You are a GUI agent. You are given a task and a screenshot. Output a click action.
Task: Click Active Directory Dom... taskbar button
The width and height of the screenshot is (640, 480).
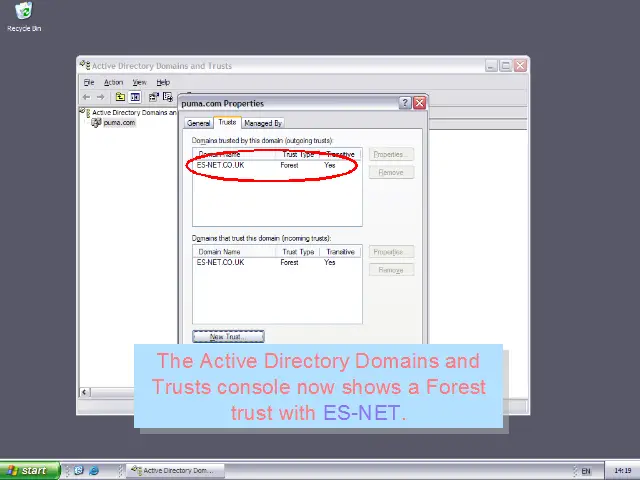click(x=175, y=471)
